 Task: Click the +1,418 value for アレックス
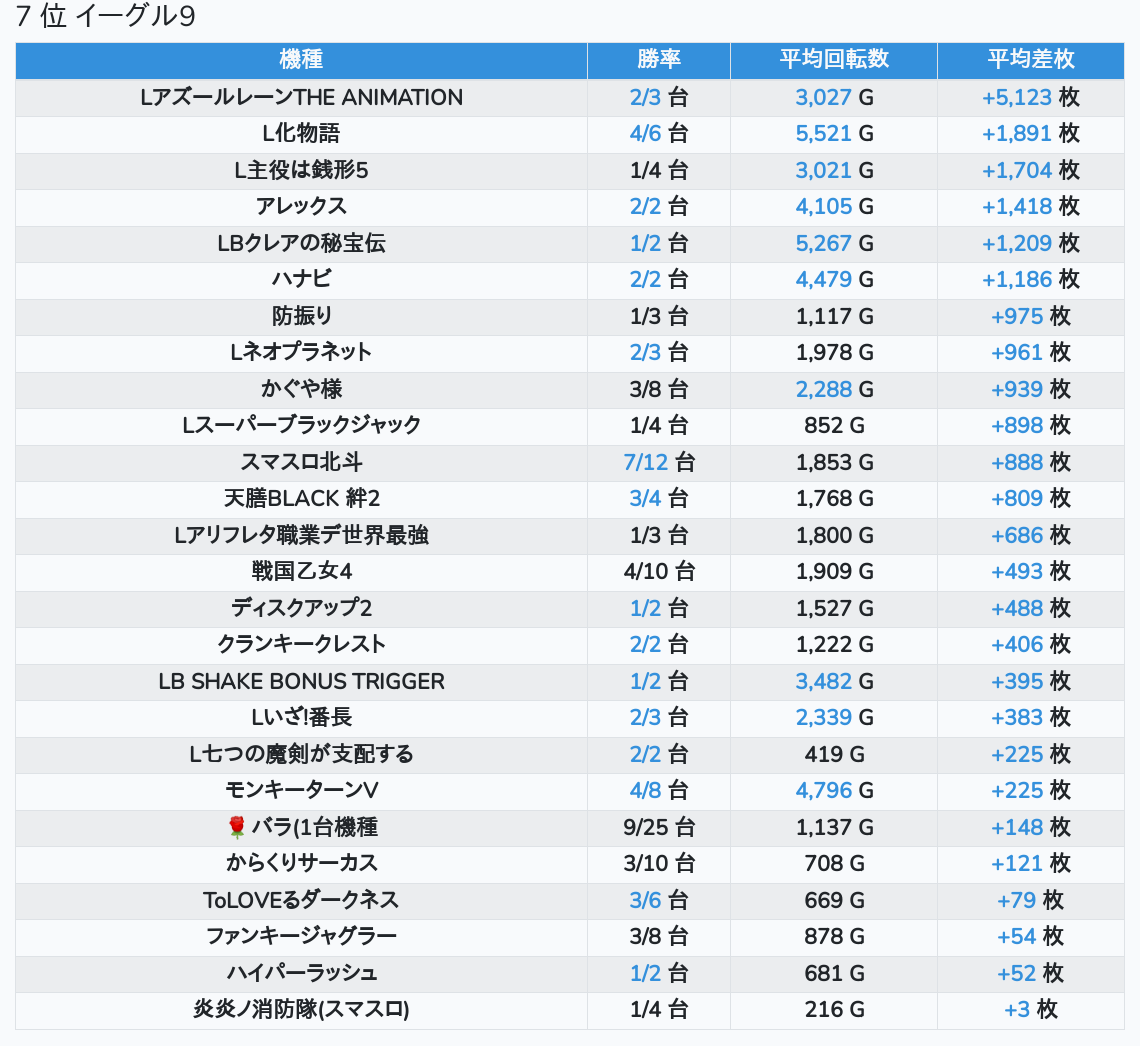1017,206
